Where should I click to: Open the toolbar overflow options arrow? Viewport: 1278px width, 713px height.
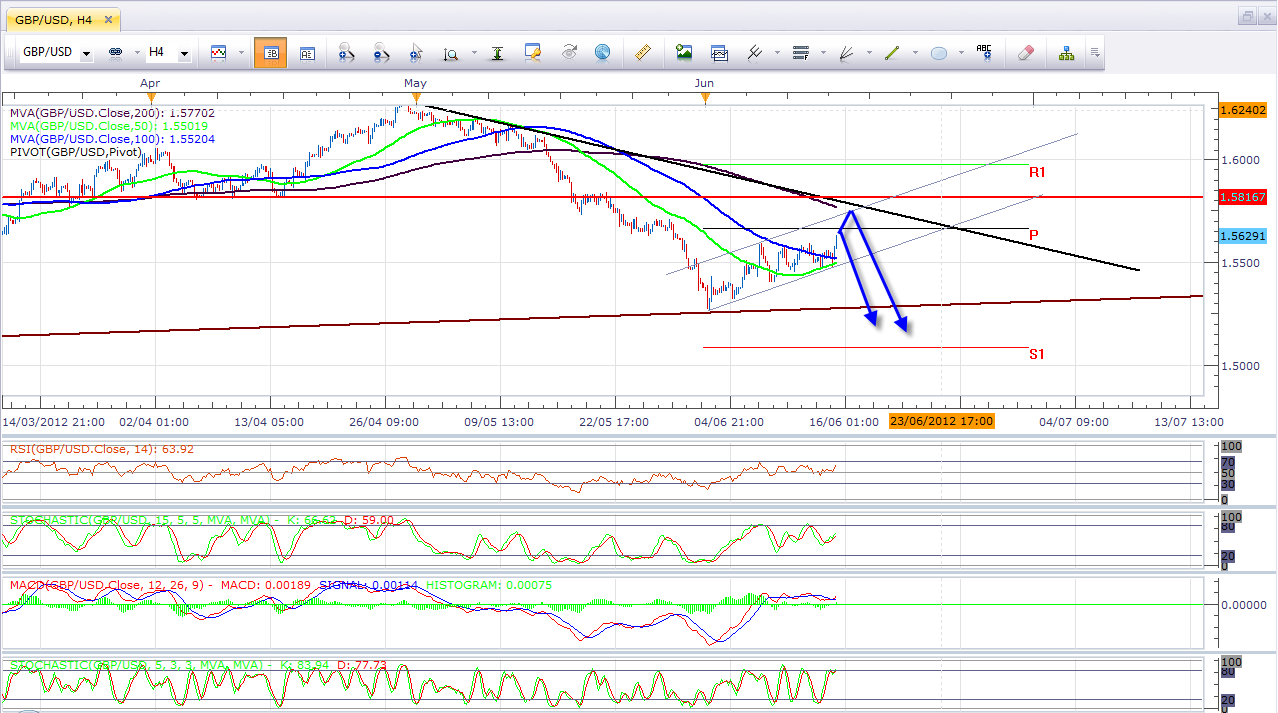pyautogui.click(x=1095, y=53)
